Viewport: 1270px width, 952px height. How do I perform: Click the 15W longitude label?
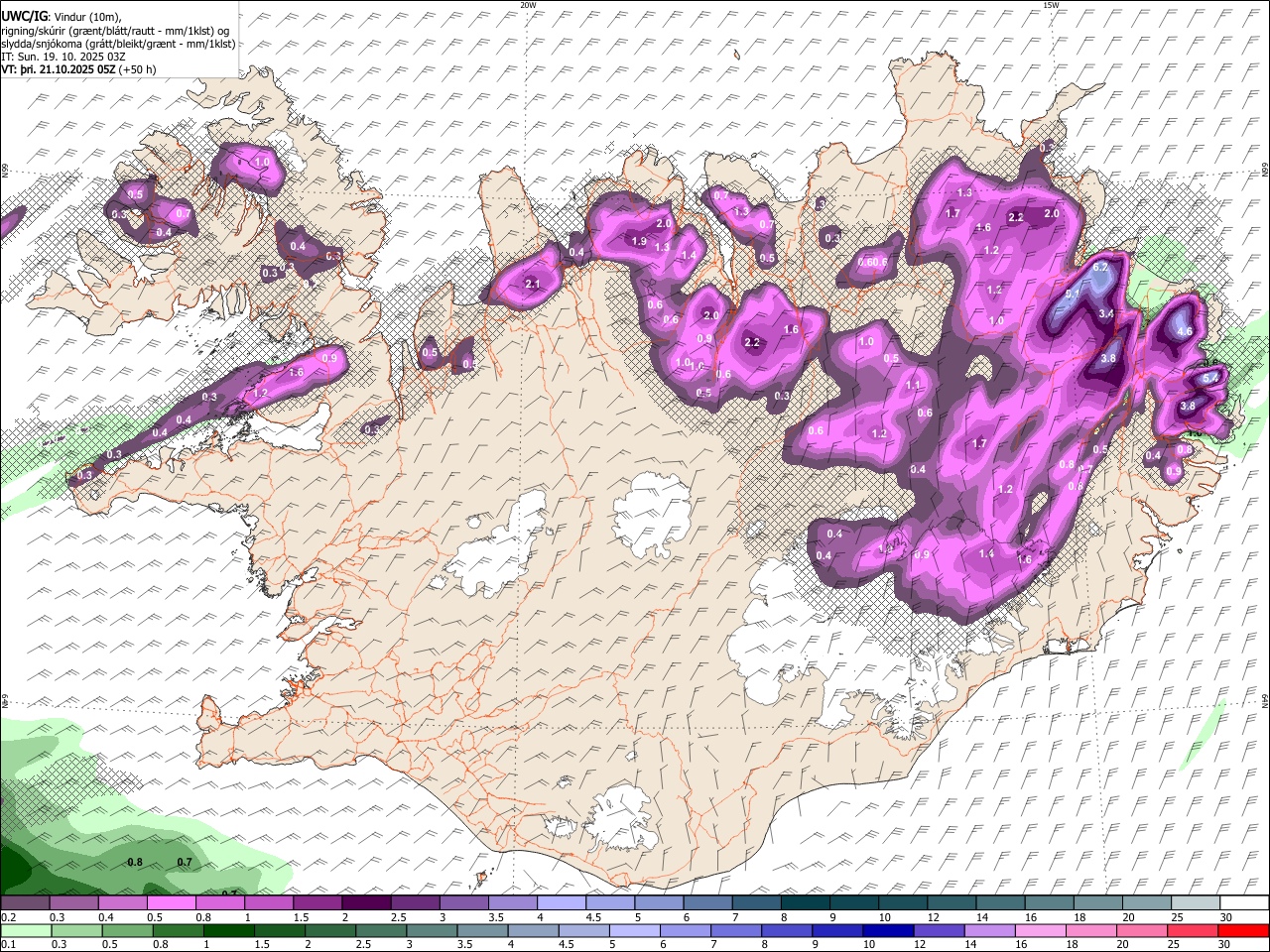[x=1051, y=5]
